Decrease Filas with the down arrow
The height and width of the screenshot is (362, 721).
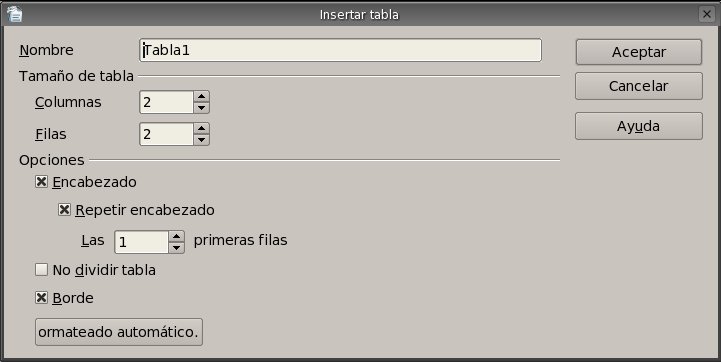(x=201, y=140)
